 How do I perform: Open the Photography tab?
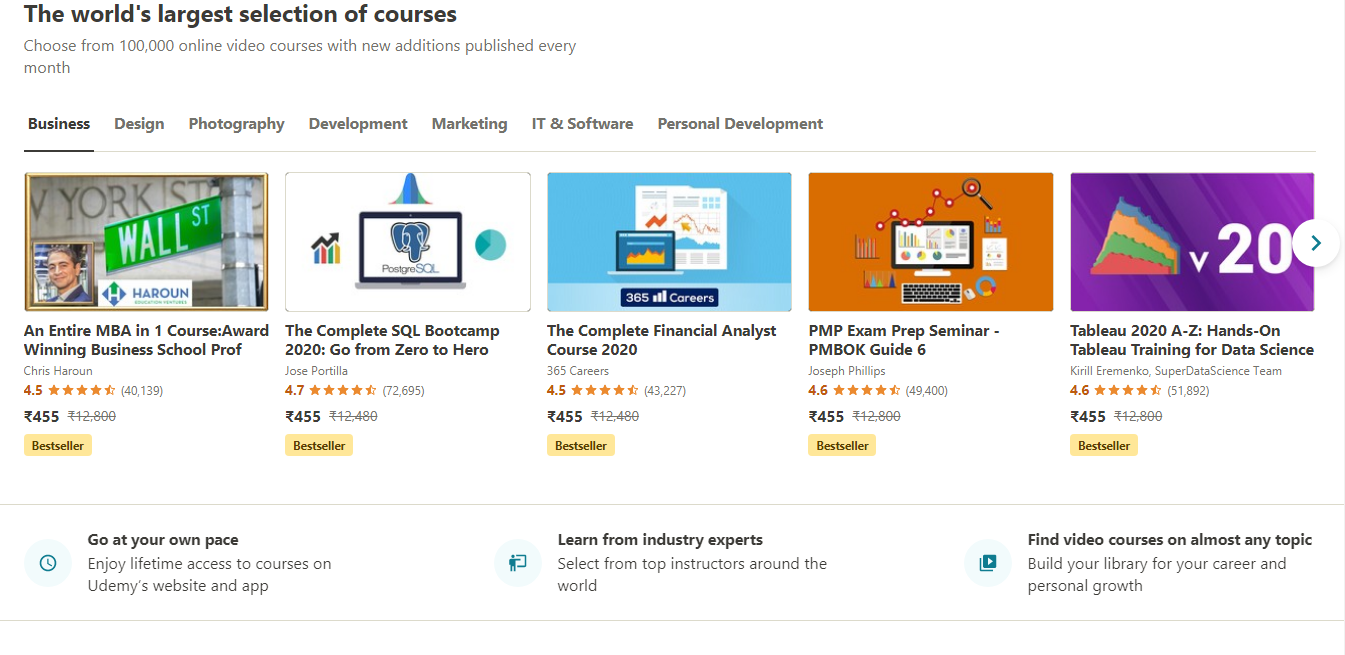point(236,124)
